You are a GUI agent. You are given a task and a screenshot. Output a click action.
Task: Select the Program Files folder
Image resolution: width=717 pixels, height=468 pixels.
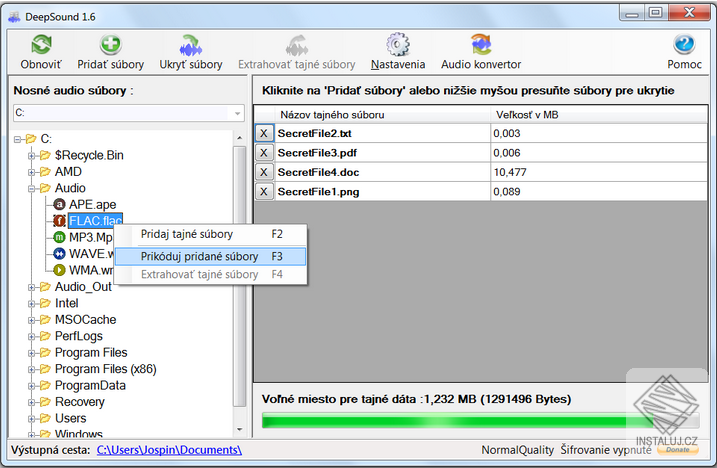91,353
